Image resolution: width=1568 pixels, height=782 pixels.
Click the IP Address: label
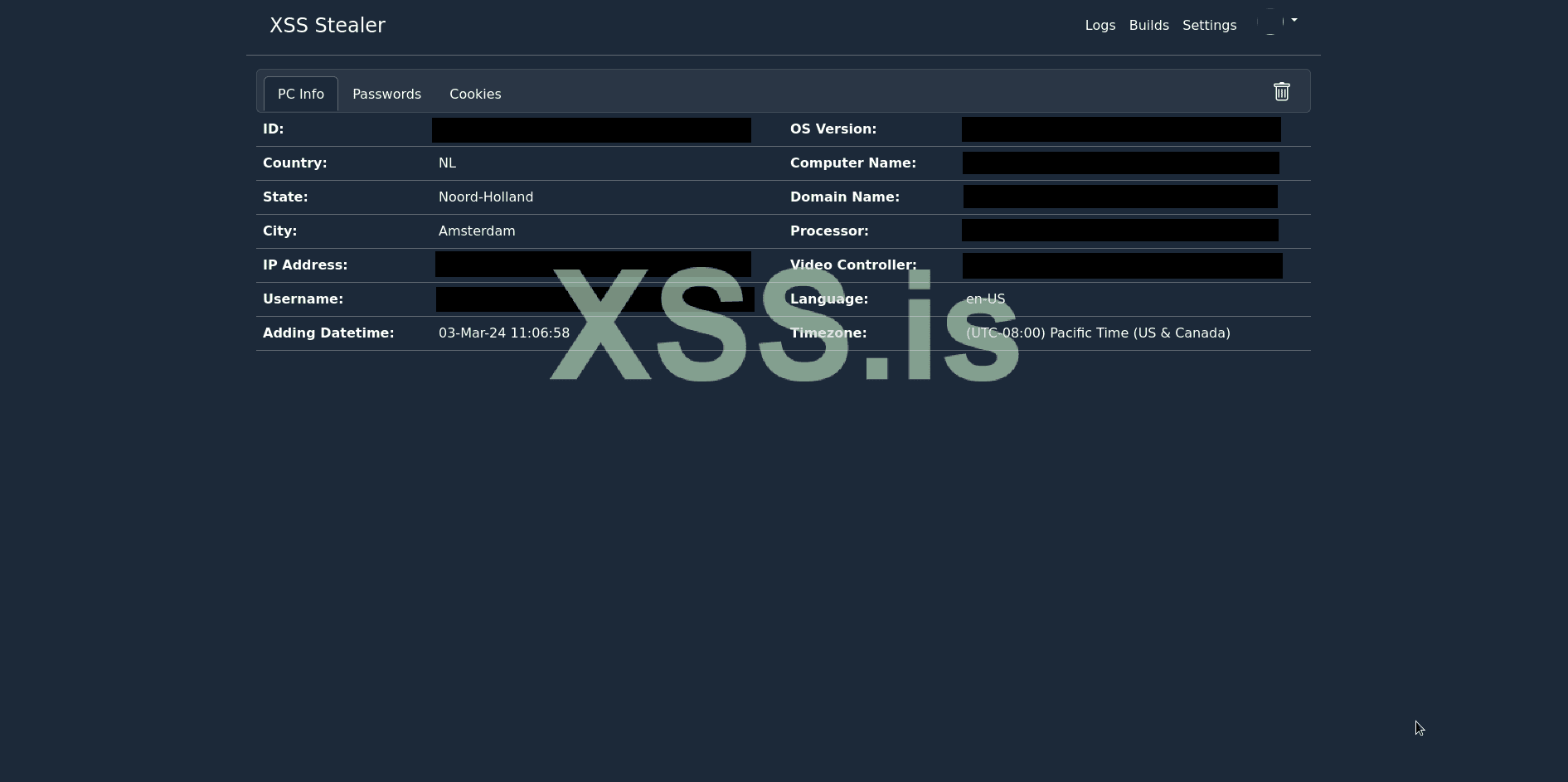[x=305, y=265]
